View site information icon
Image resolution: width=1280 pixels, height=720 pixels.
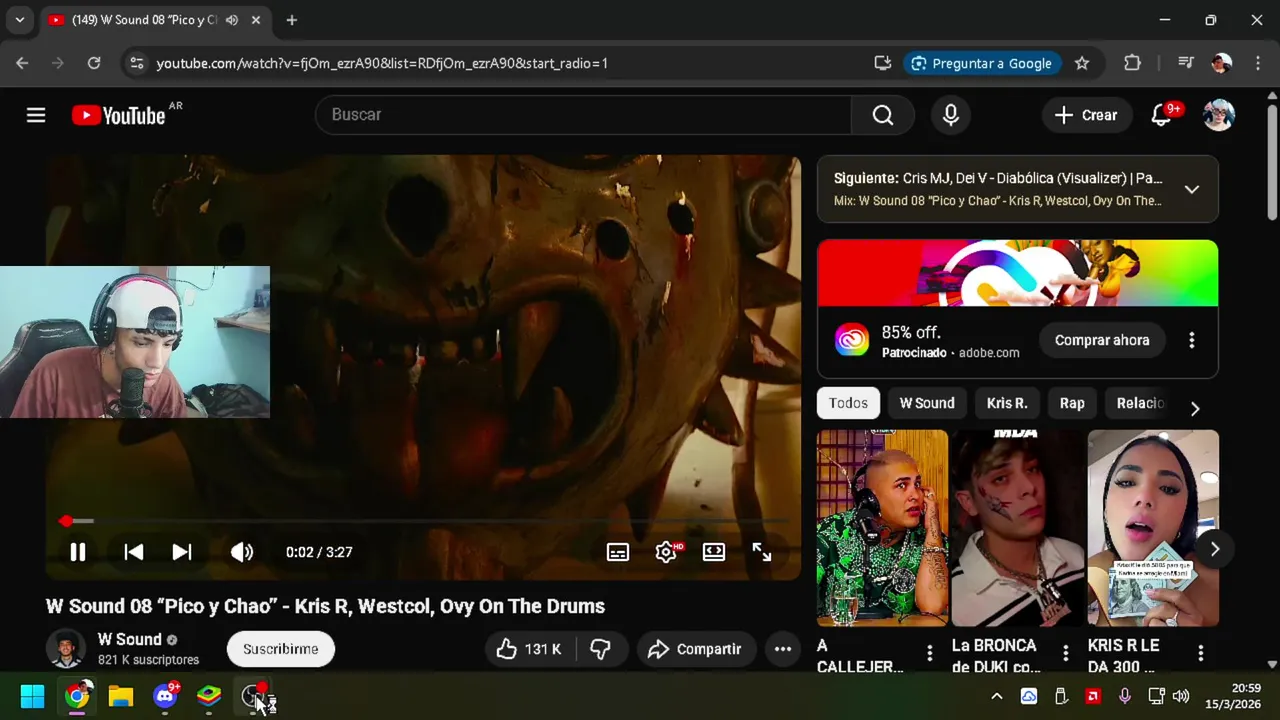tap(136, 63)
